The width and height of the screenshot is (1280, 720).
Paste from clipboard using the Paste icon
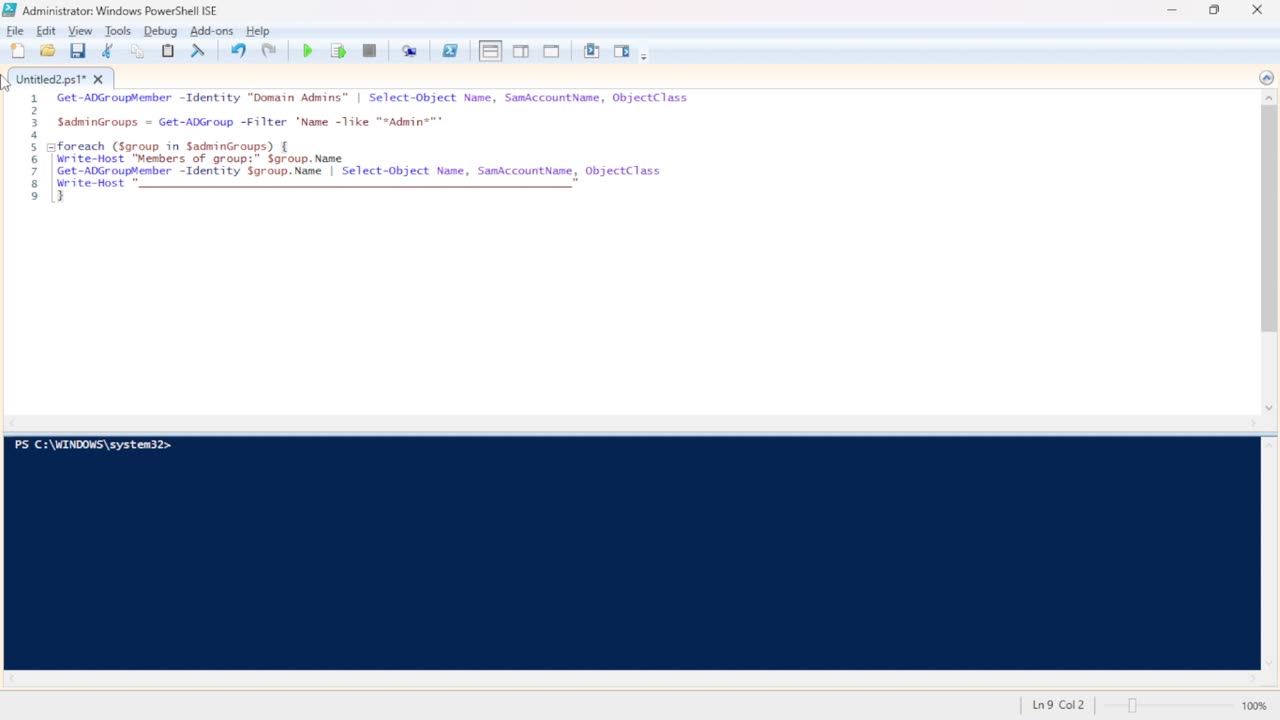[168, 51]
